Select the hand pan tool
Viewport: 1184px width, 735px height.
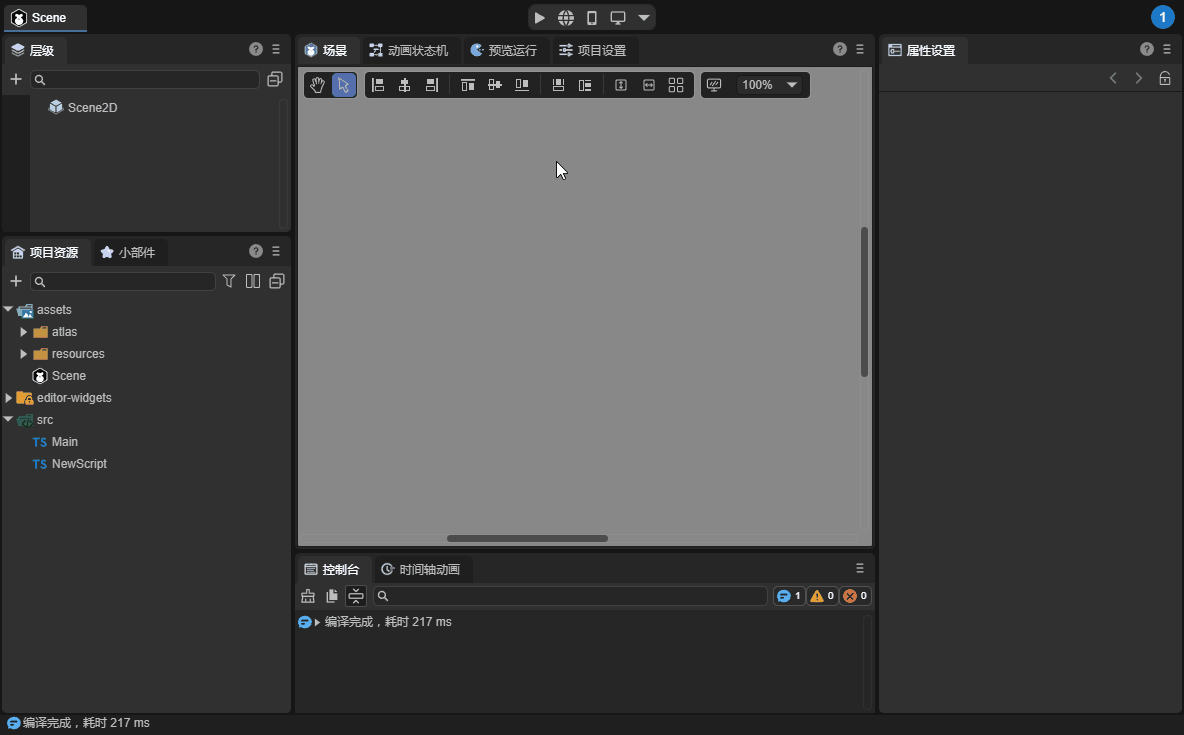pos(317,85)
